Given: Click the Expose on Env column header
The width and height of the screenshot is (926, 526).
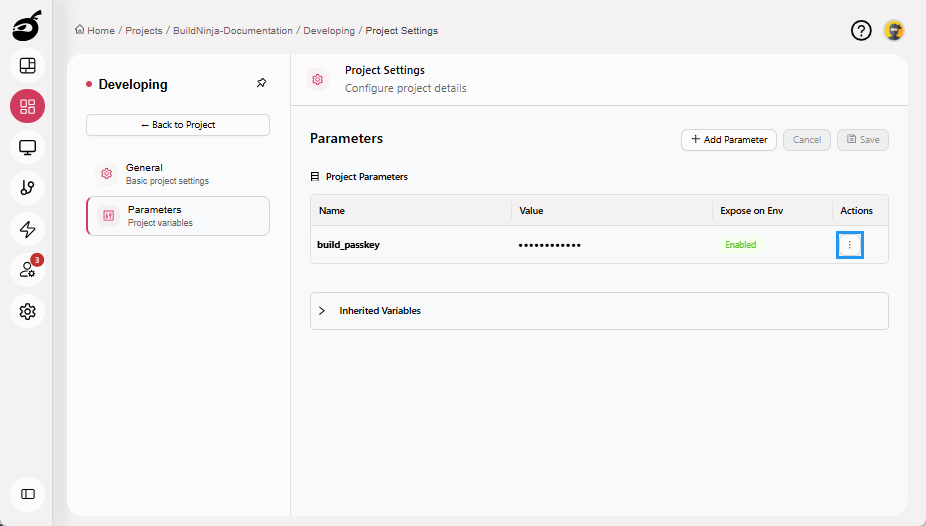Looking at the screenshot, I should (751, 211).
